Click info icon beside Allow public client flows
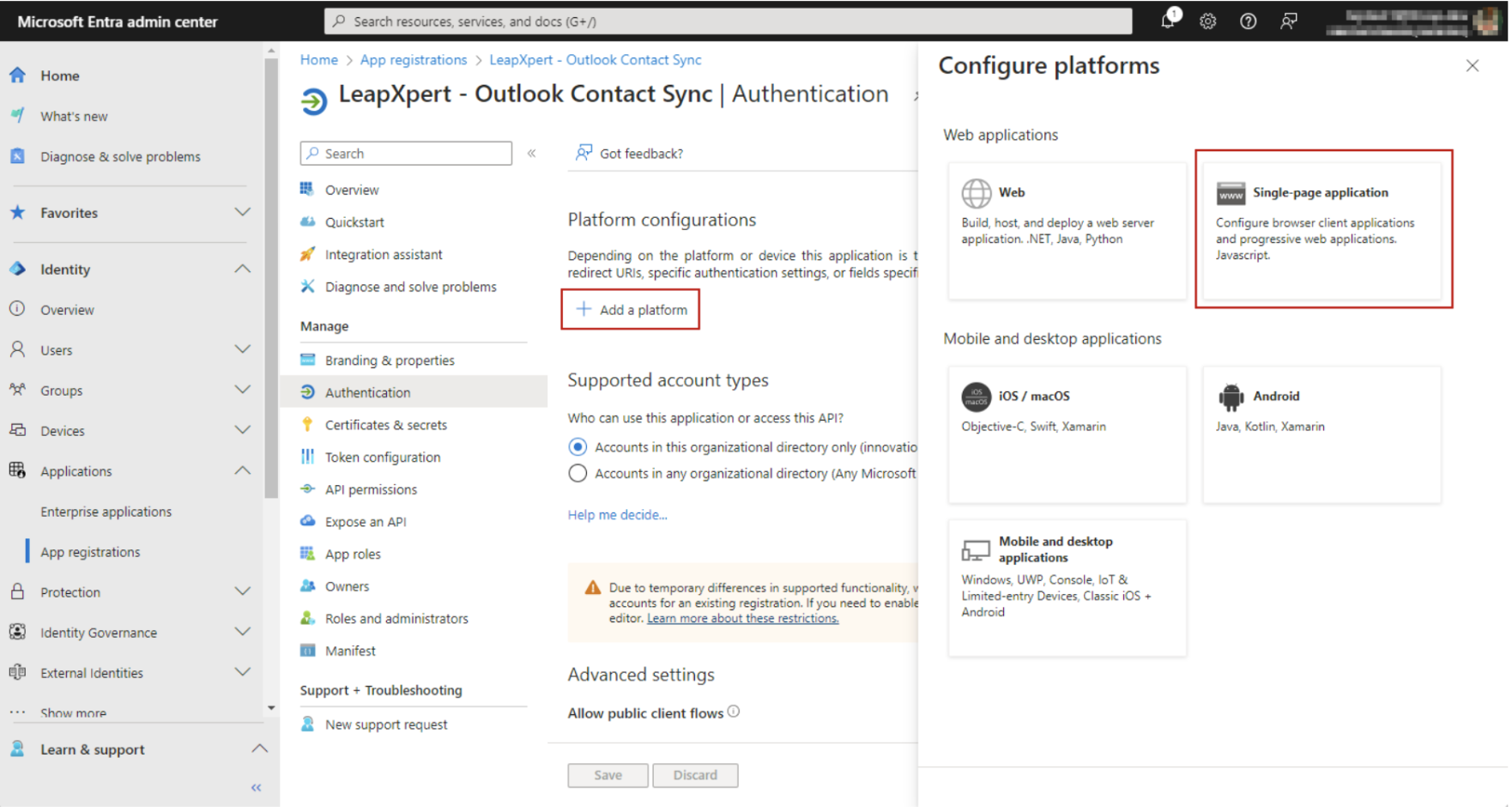 [734, 712]
